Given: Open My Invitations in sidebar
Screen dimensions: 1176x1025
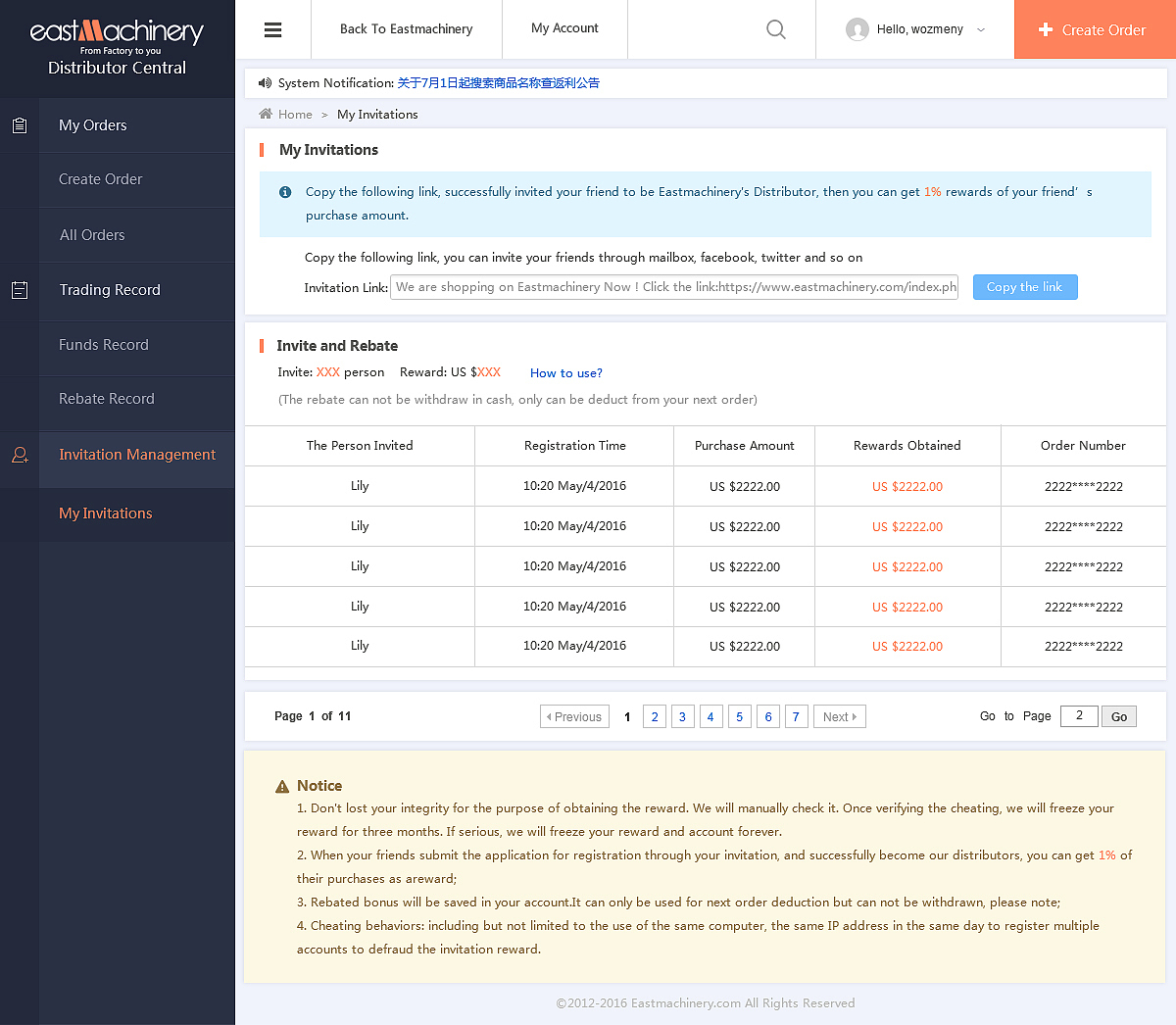Looking at the screenshot, I should (x=106, y=513).
